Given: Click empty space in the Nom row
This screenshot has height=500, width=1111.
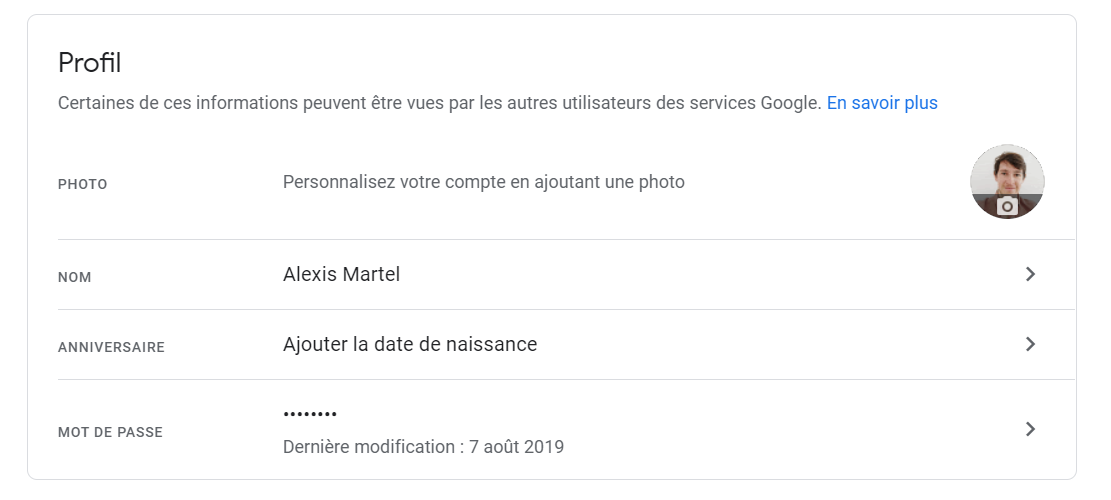Looking at the screenshot, I should (700, 274).
